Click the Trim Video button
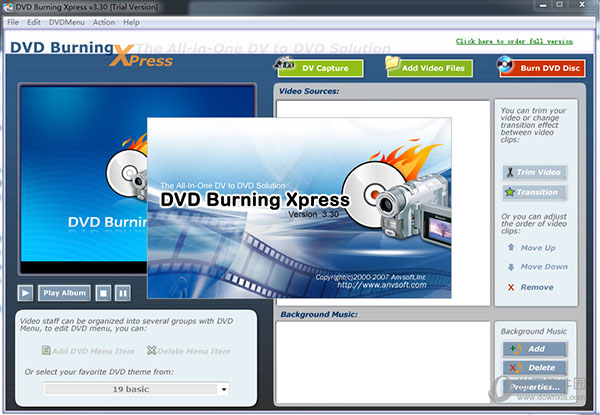 535,172
